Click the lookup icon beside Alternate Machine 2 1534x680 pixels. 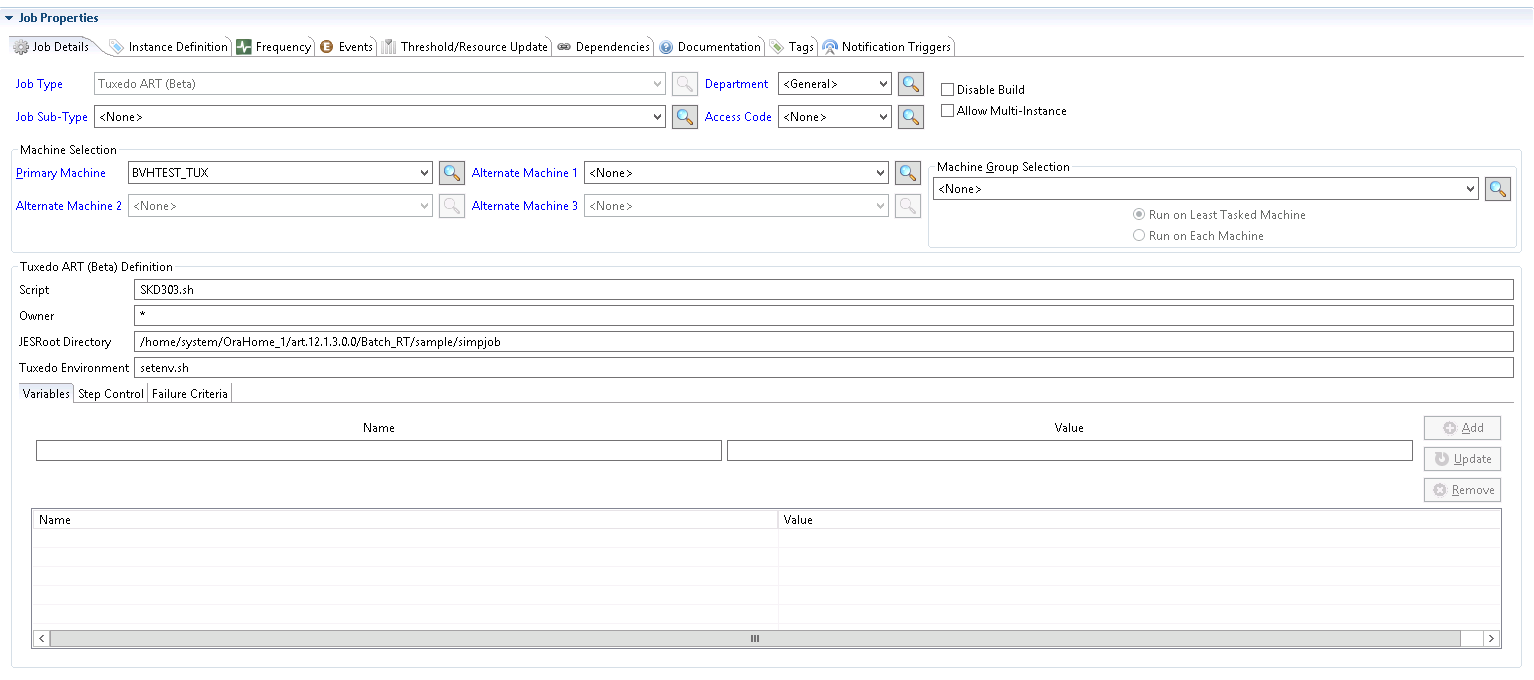(452, 206)
